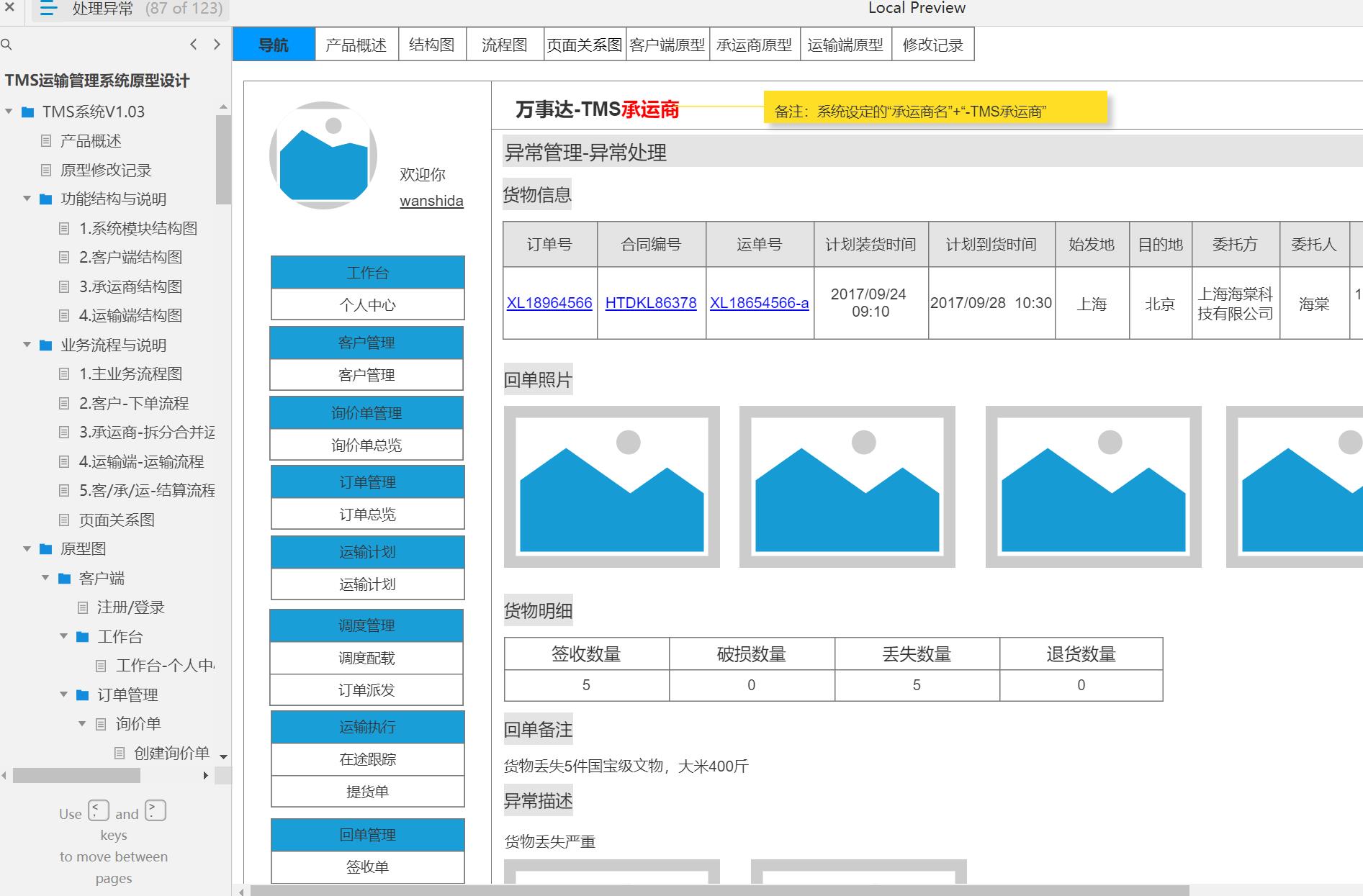Select 2.客户-下单流程 in tree
The width and height of the screenshot is (1363, 896).
134,403
